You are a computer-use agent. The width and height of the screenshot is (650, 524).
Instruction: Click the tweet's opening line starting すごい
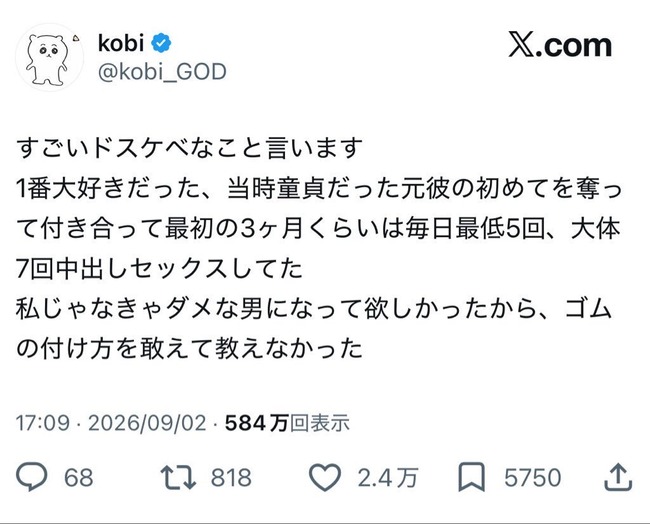[189, 148]
